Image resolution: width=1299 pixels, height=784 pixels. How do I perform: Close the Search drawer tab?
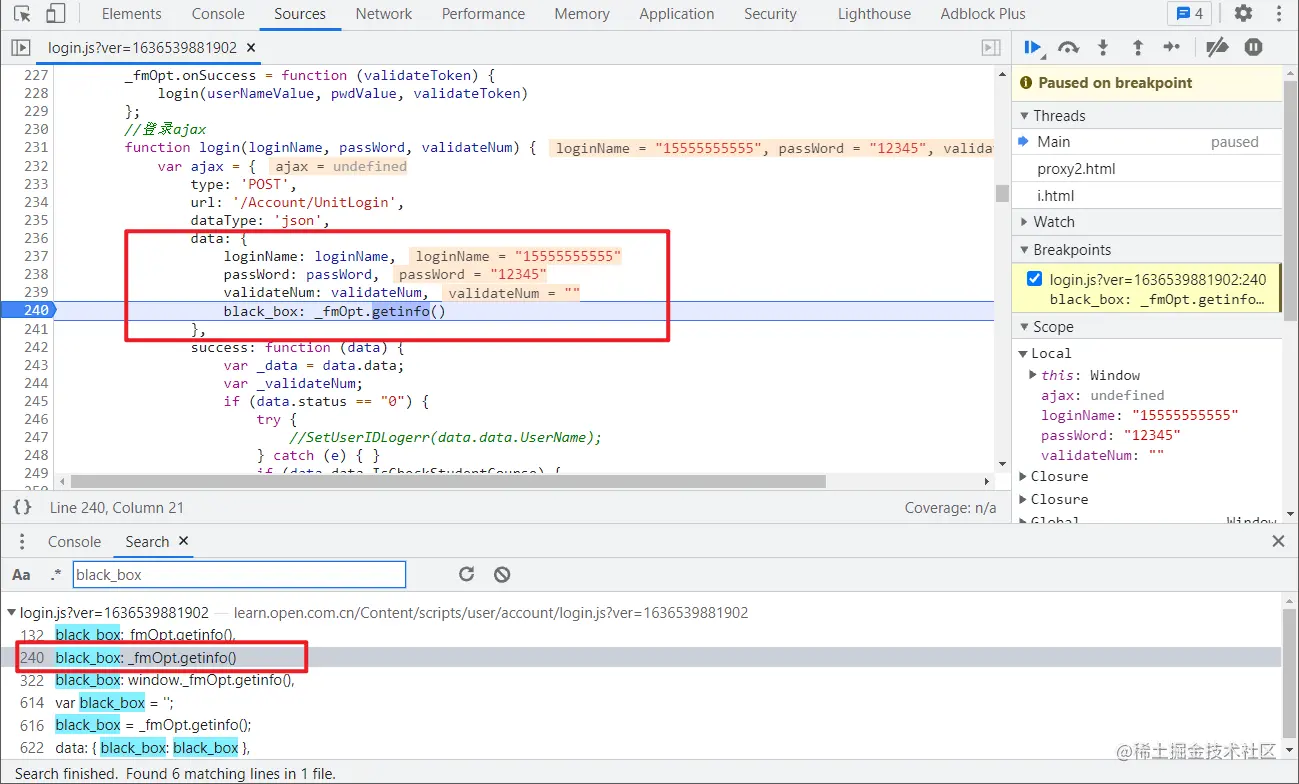[183, 541]
